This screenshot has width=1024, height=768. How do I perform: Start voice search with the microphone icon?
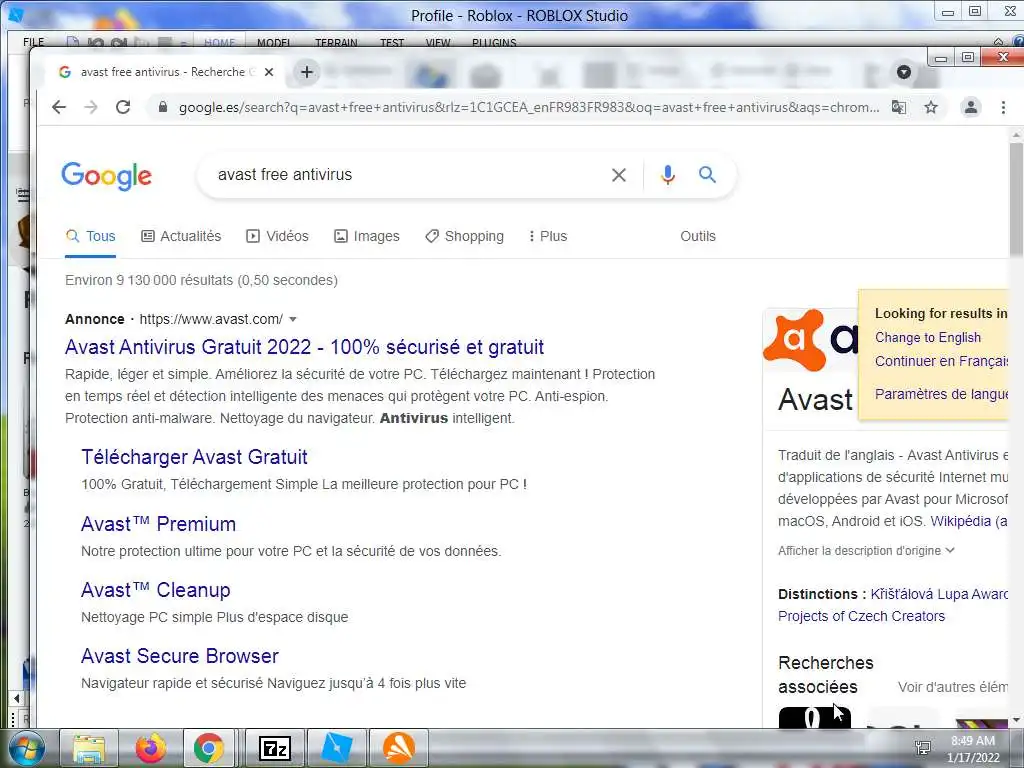(x=667, y=175)
